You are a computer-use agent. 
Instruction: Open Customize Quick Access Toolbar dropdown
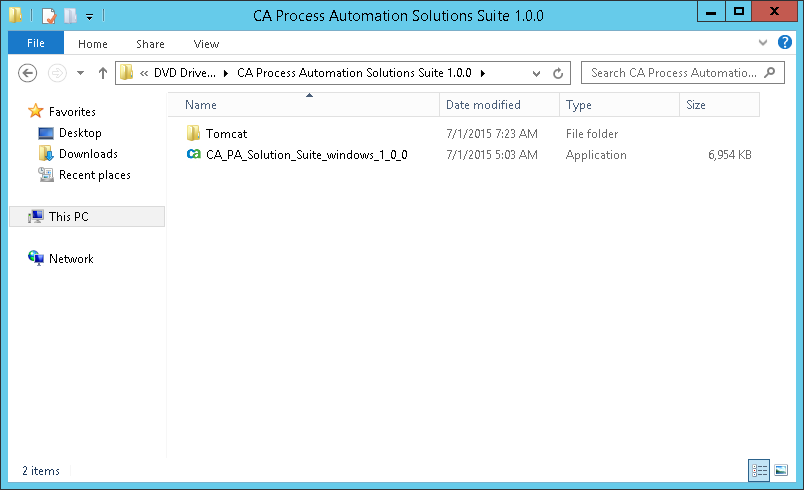pyautogui.click(x=89, y=16)
